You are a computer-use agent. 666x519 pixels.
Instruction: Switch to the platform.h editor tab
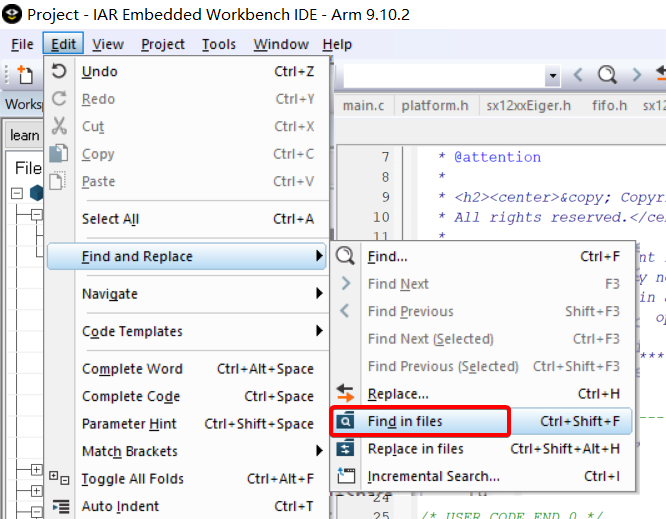click(435, 105)
